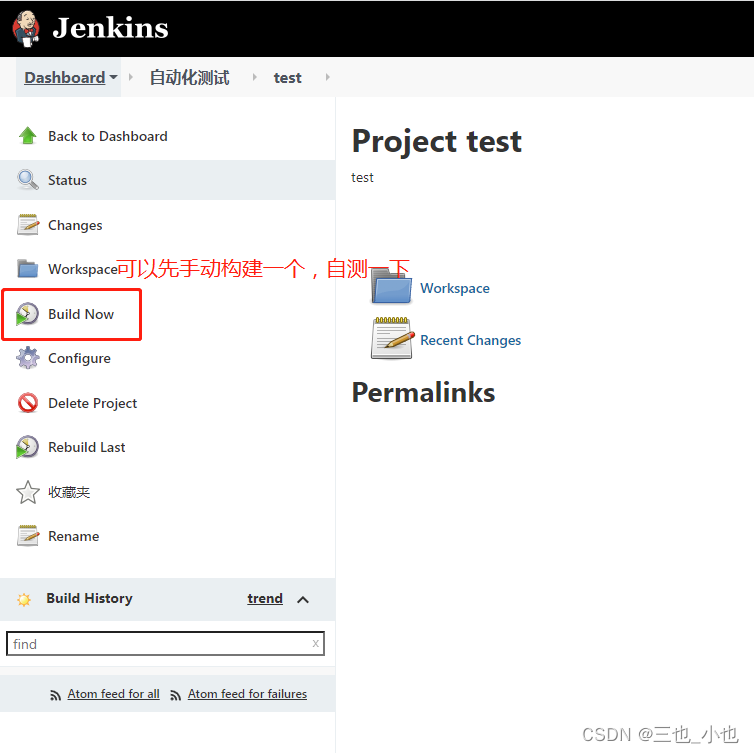
Task: Go Back to Dashboard via sidebar text
Action: click(108, 137)
